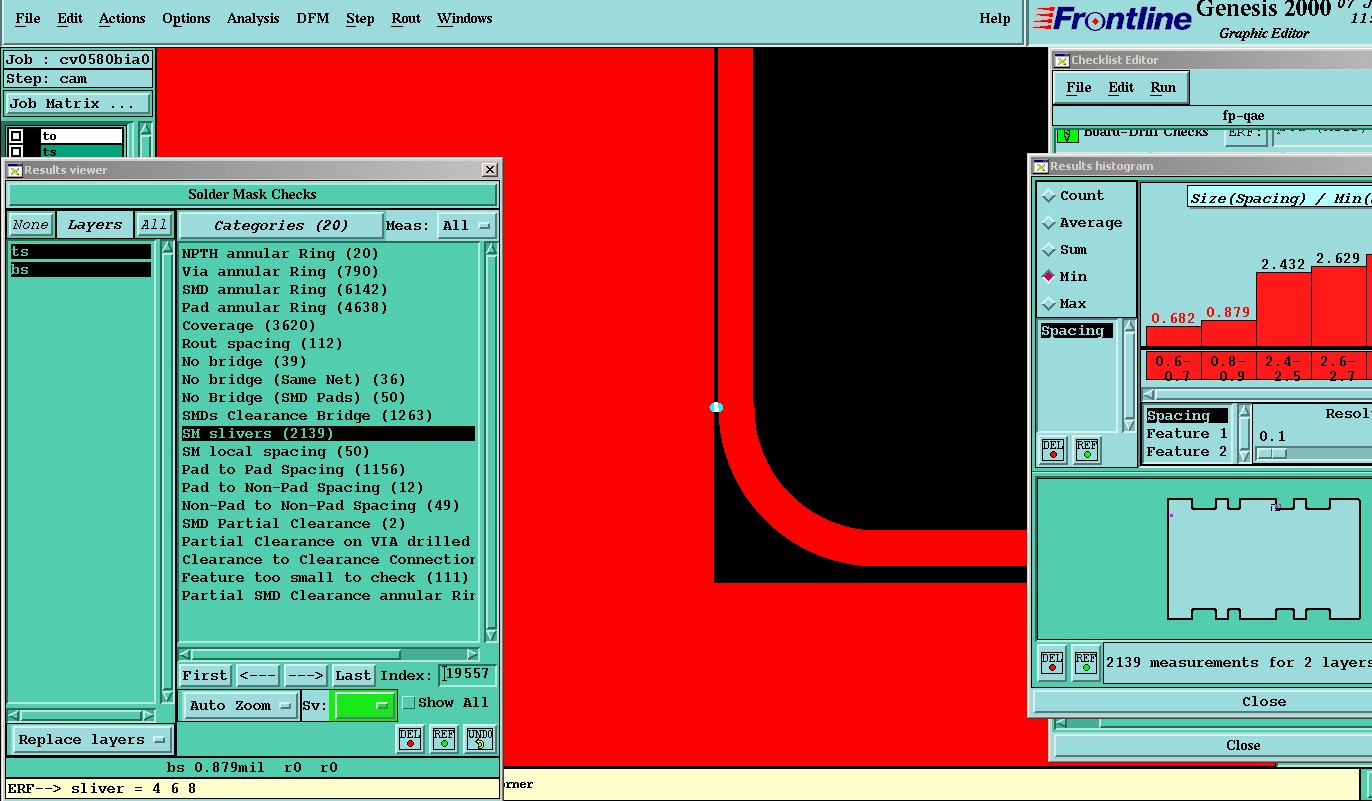Image resolution: width=1372 pixels, height=801 pixels.
Task: Open the Meas All dropdown
Action: click(x=468, y=225)
